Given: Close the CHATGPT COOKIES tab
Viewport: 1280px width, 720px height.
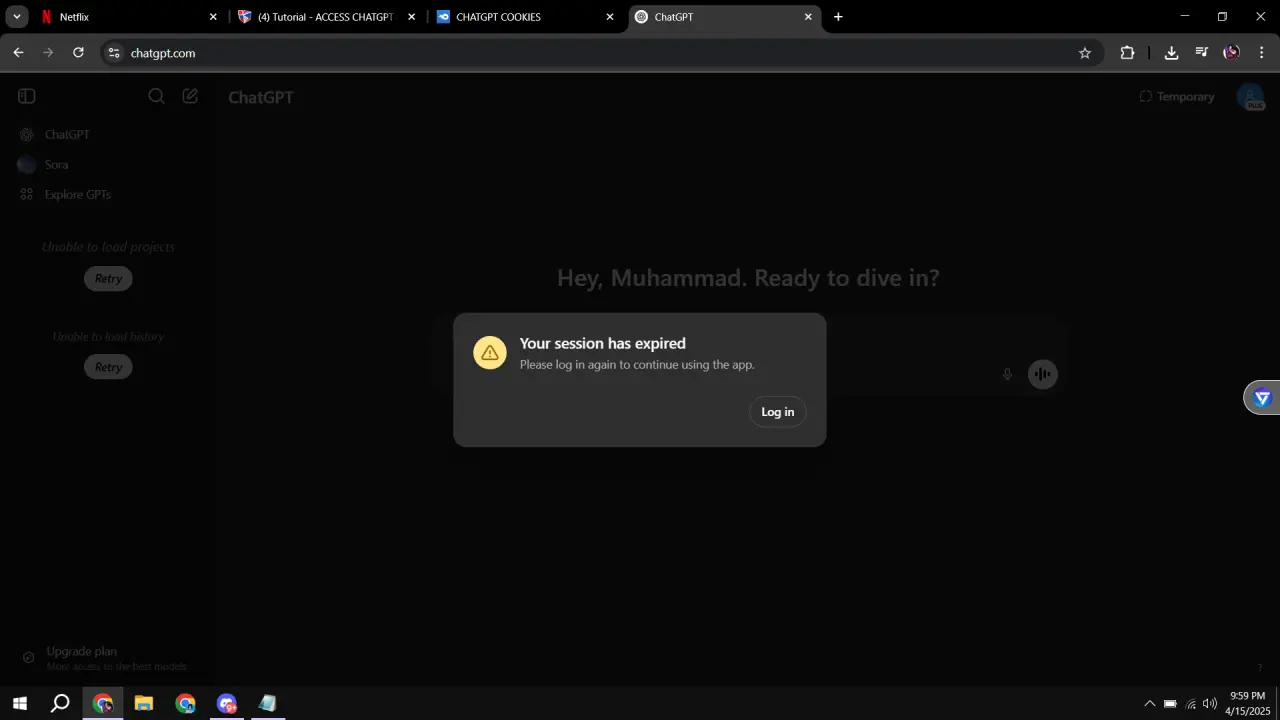Looking at the screenshot, I should (610, 17).
